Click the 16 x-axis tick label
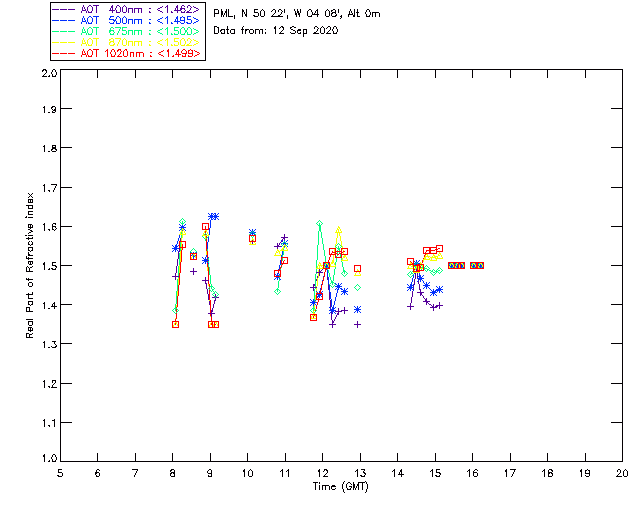Viewport: 640px width, 512px height. [472, 473]
